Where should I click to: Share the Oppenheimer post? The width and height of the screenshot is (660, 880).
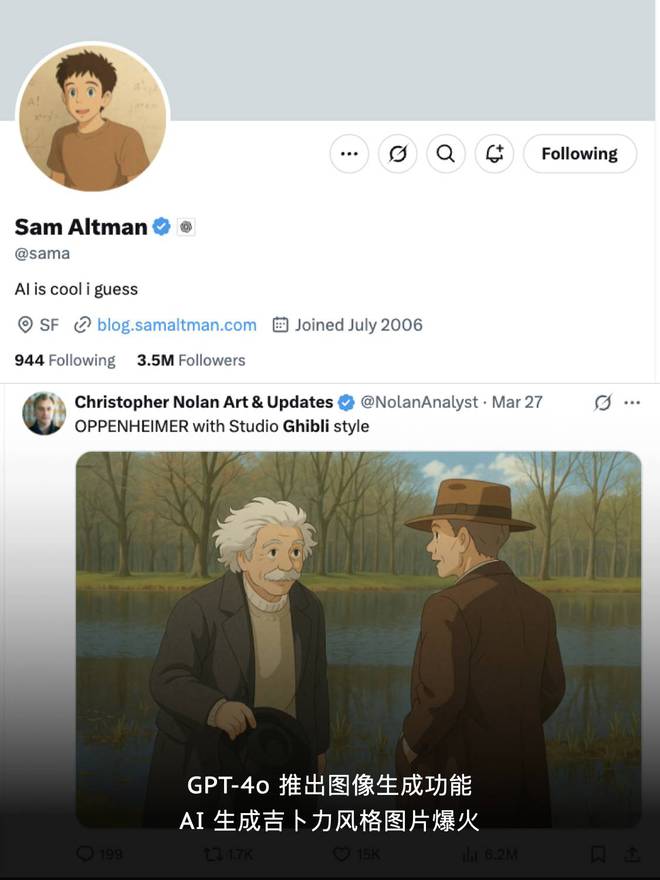click(x=632, y=854)
